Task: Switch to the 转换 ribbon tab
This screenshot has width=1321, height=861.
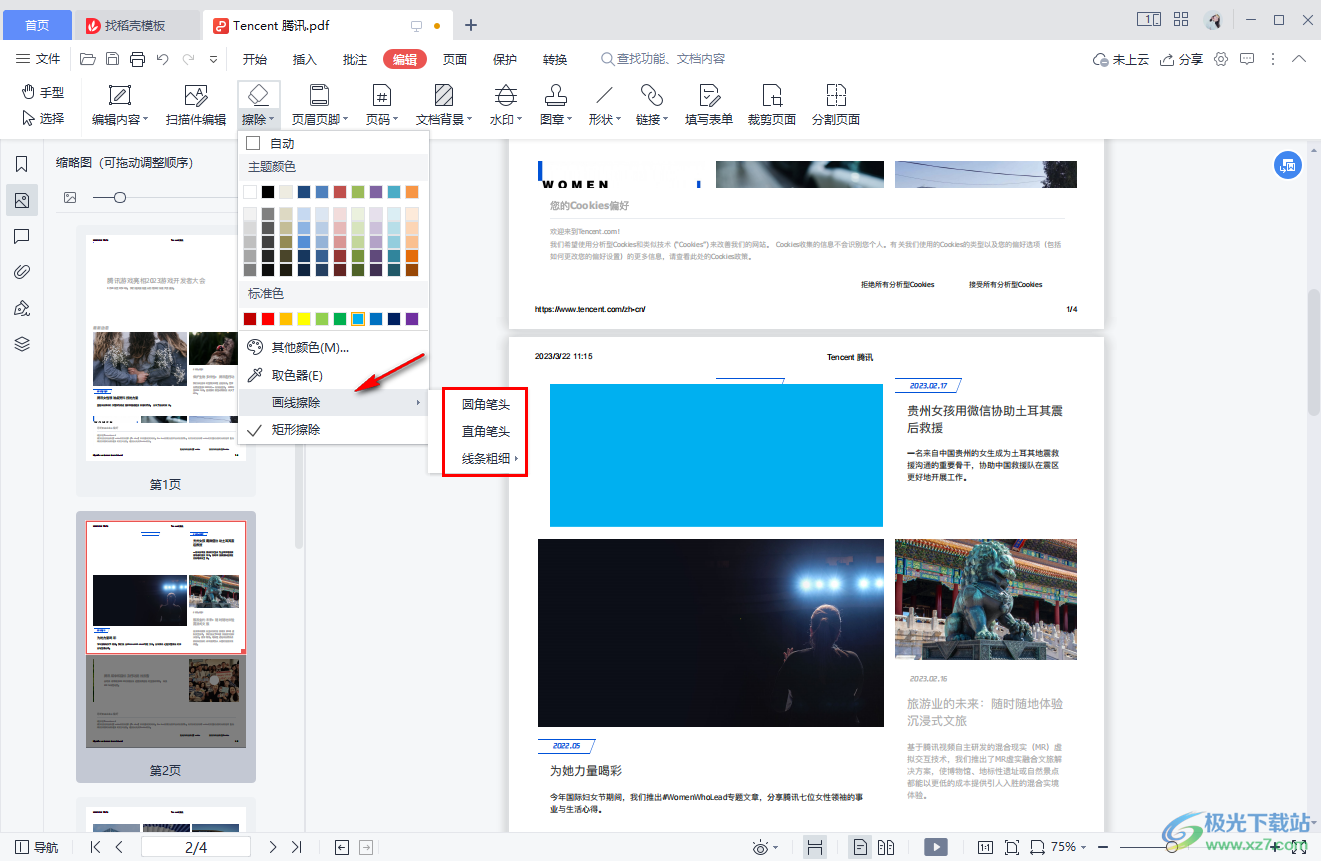Action: [555, 59]
